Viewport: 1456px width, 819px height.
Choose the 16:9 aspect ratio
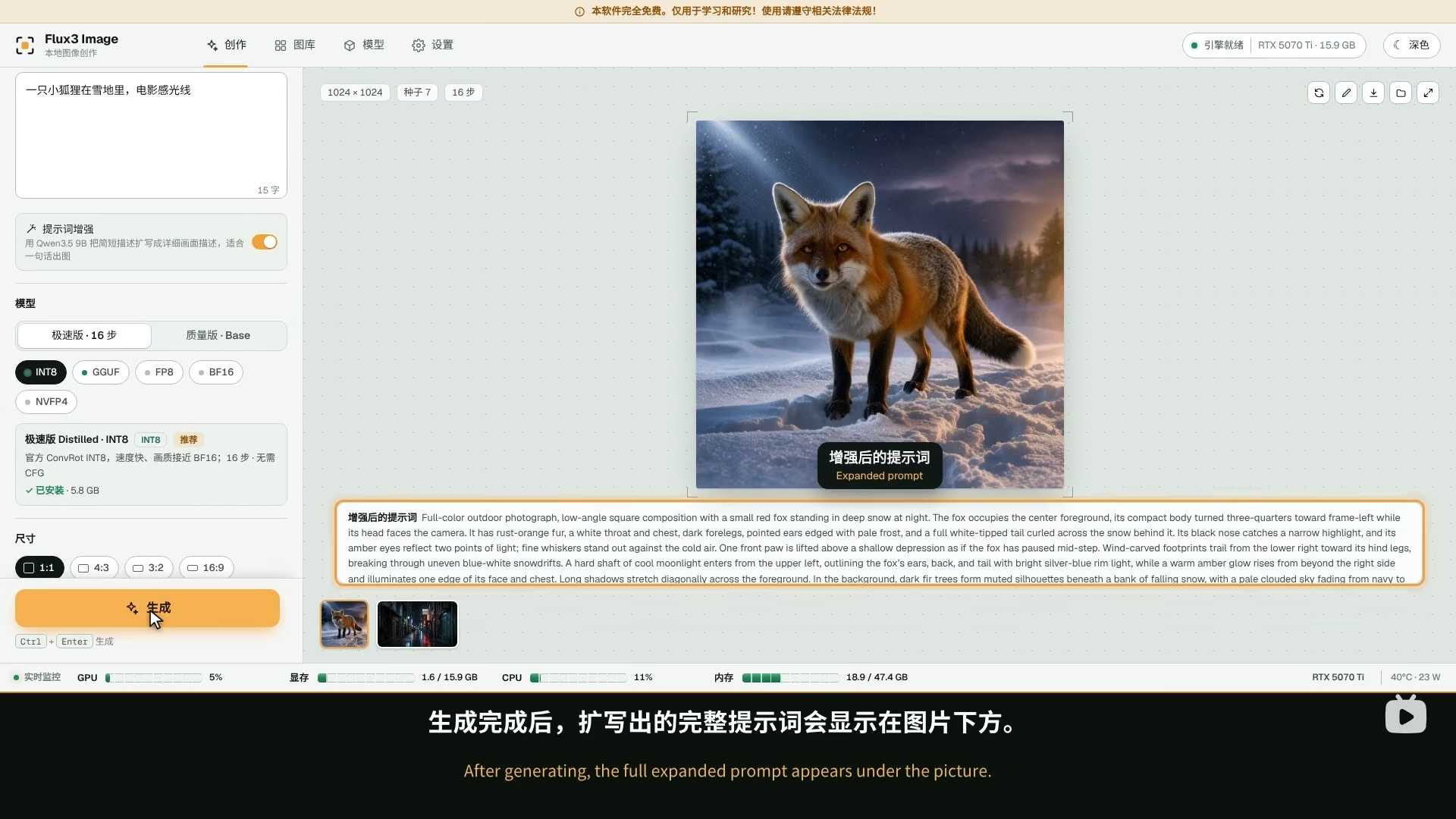[206, 568]
